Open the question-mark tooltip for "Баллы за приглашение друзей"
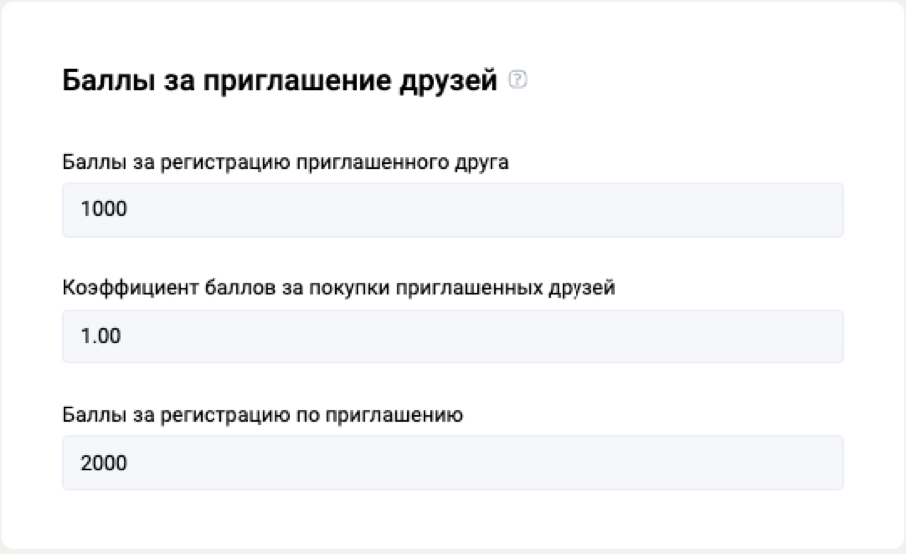Viewport: 906px width, 554px height. pos(516,81)
